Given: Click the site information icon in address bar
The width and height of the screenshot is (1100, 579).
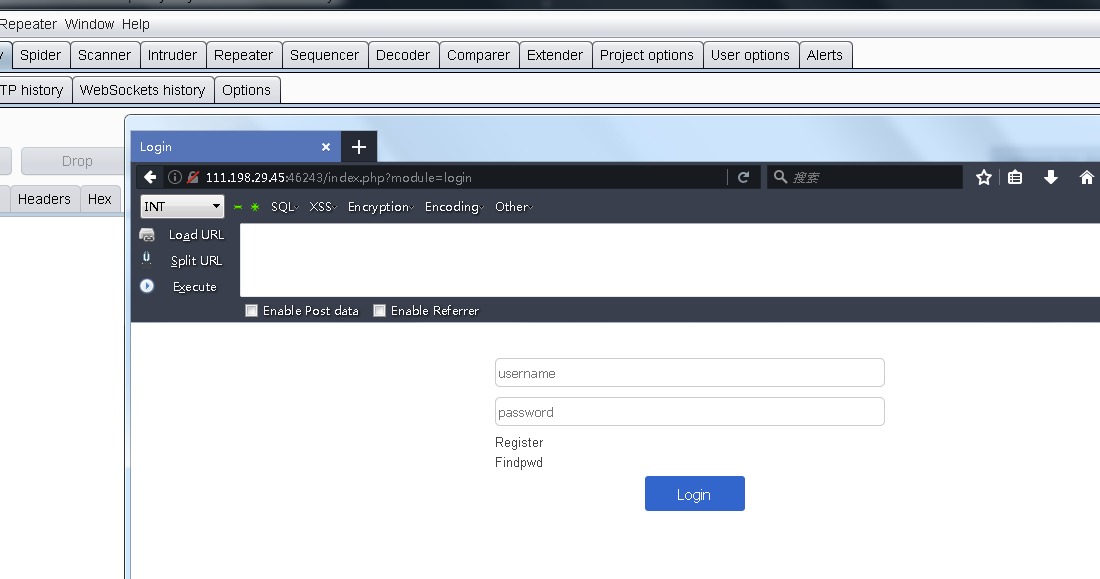Looking at the screenshot, I should [175, 177].
